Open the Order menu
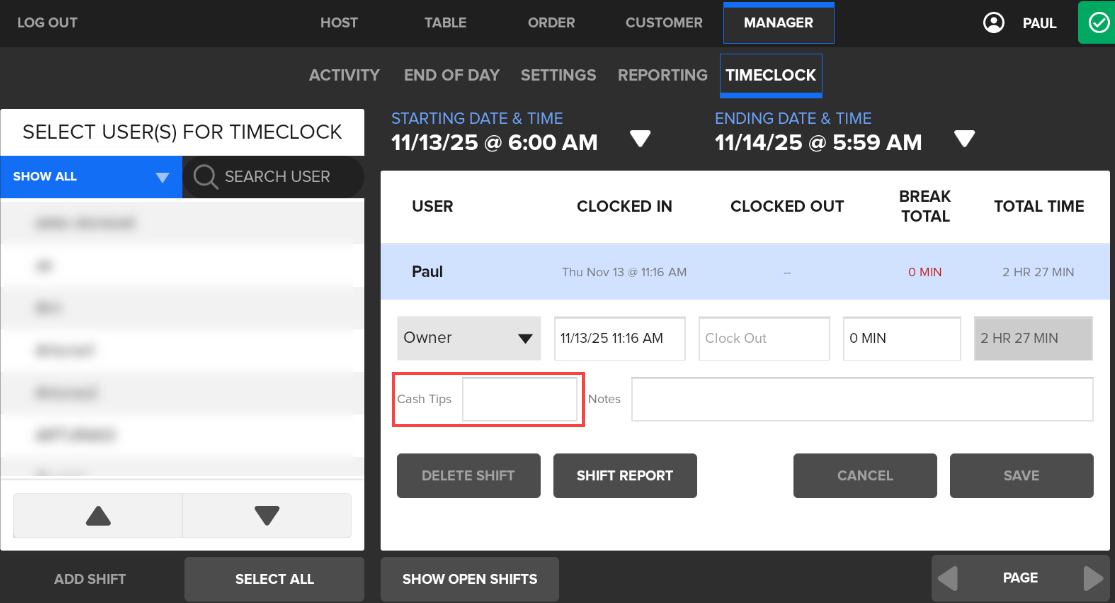1115x603 pixels. [x=551, y=23]
